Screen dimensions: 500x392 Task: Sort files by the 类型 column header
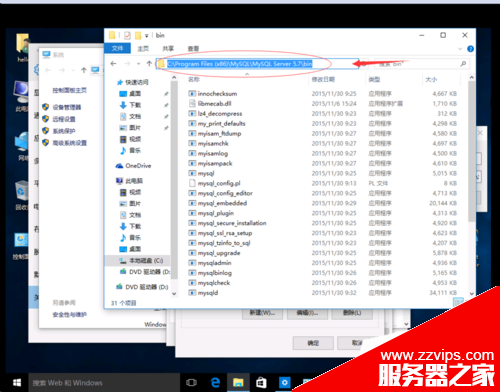click(x=374, y=79)
